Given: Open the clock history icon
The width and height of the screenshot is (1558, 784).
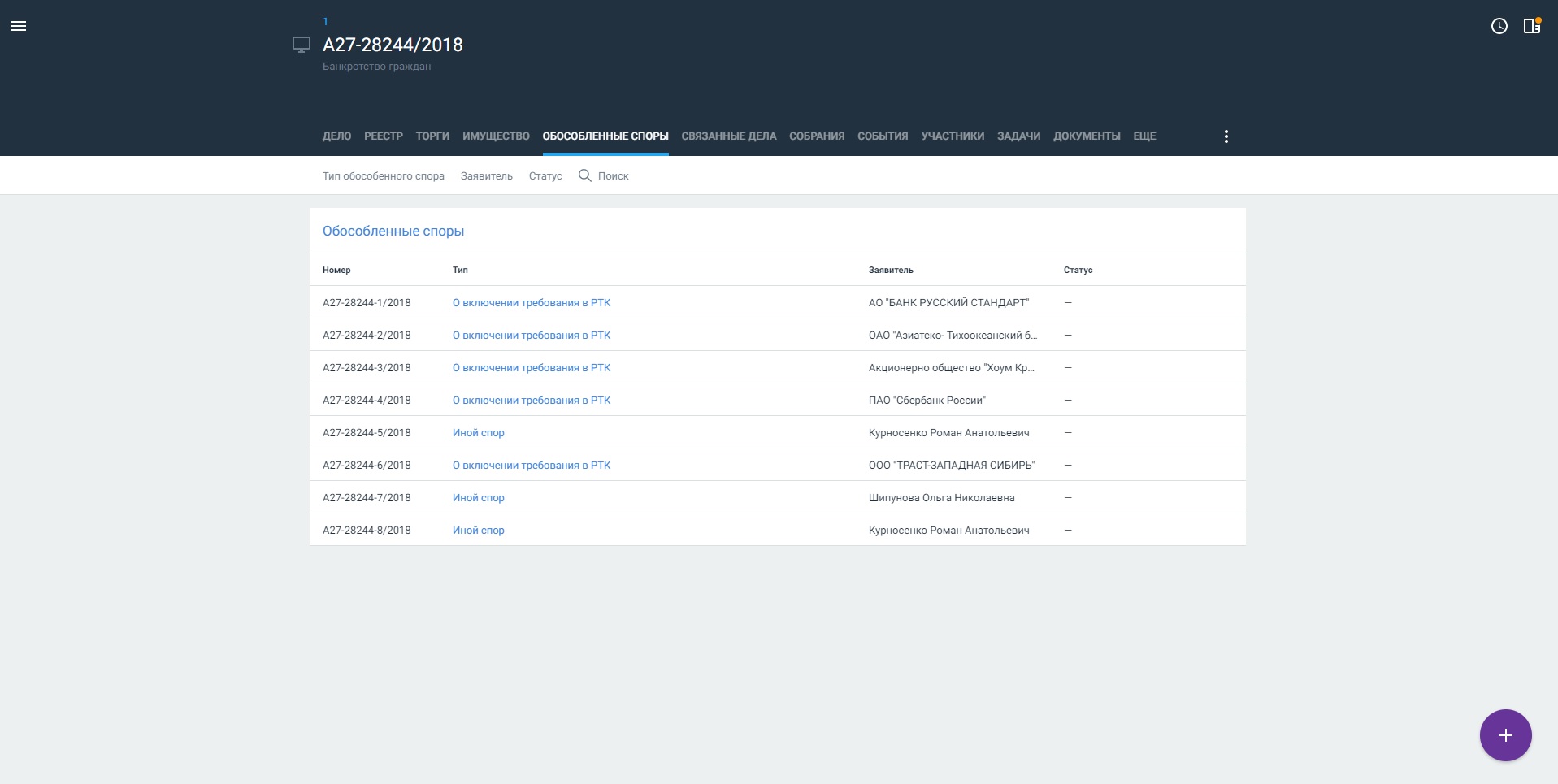Looking at the screenshot, I should tap(1499, 26).
